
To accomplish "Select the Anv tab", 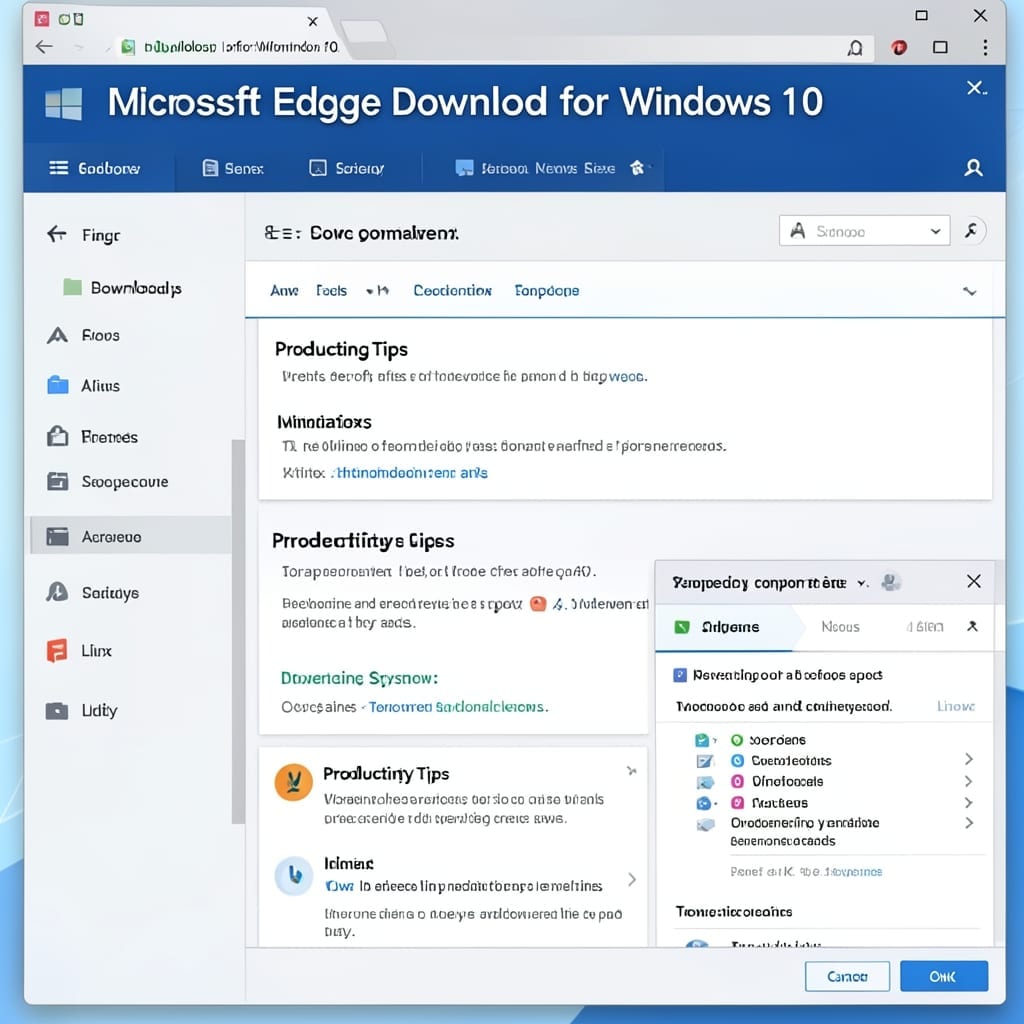I will click(284, 291).
